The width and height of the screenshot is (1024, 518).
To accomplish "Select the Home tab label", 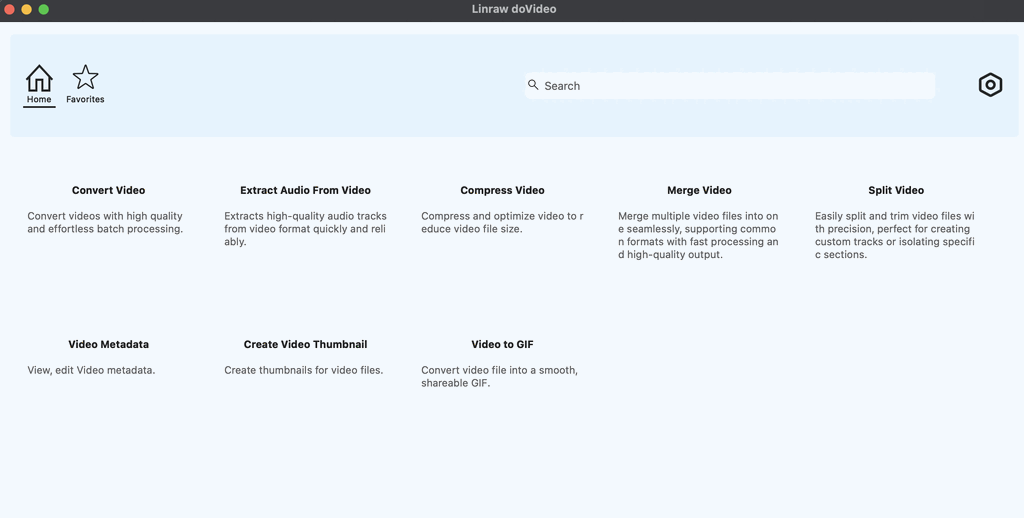I will click(x=39, y=100).
